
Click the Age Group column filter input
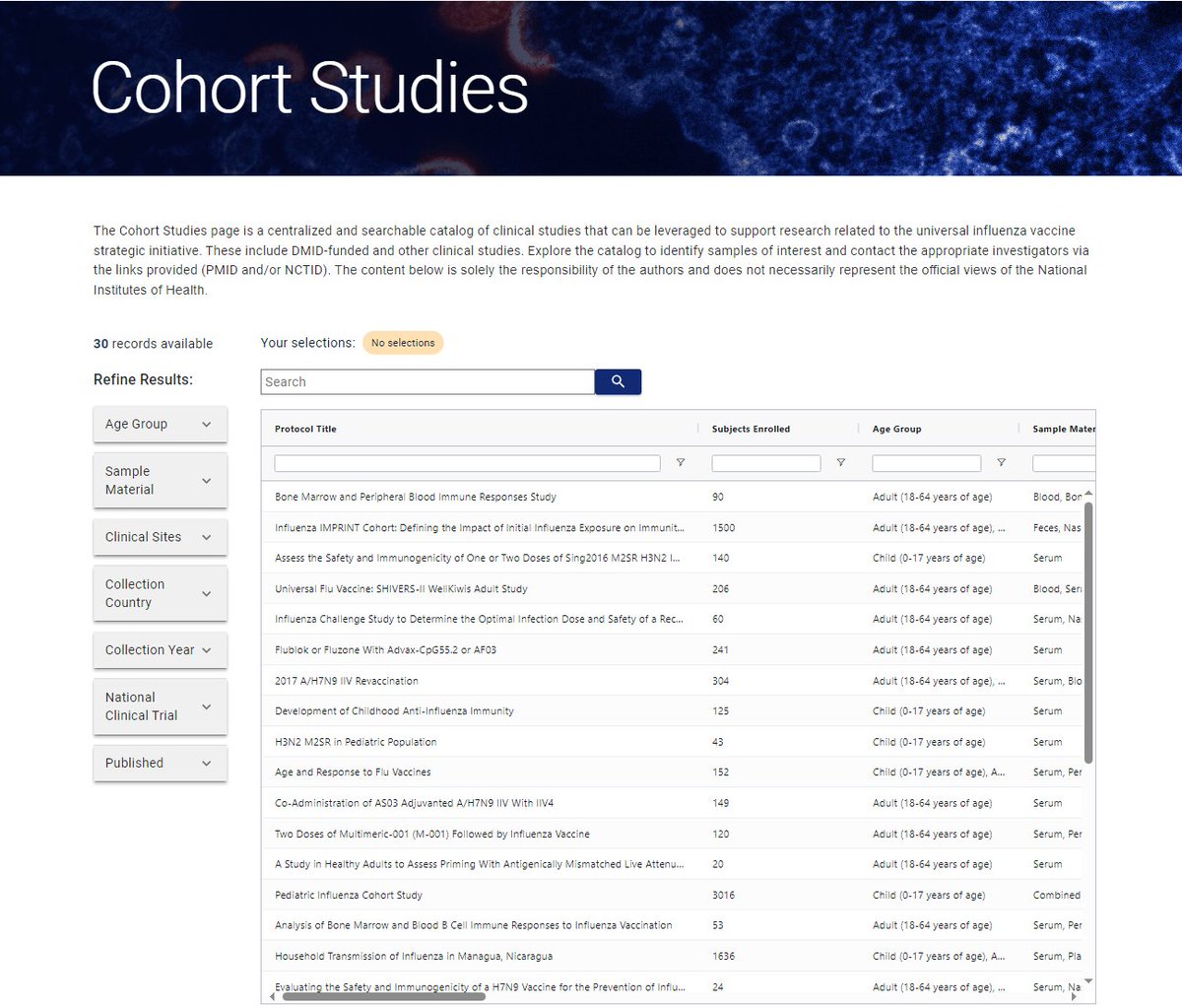point(926,463)
